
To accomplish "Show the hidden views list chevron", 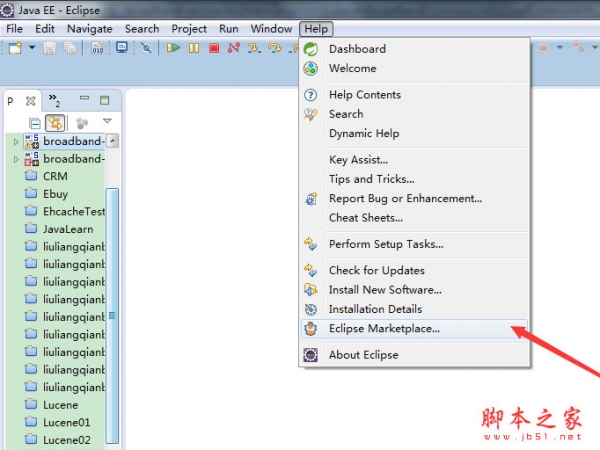I will [x=54, y=100].
